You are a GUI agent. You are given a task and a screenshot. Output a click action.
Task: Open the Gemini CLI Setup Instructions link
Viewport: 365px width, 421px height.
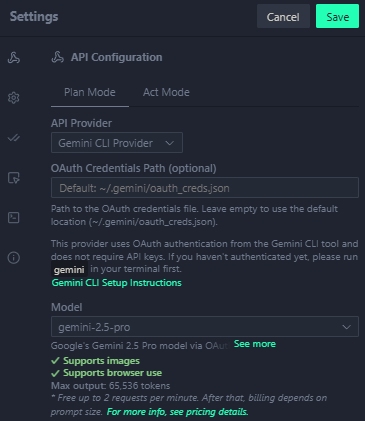pos(116,283)
